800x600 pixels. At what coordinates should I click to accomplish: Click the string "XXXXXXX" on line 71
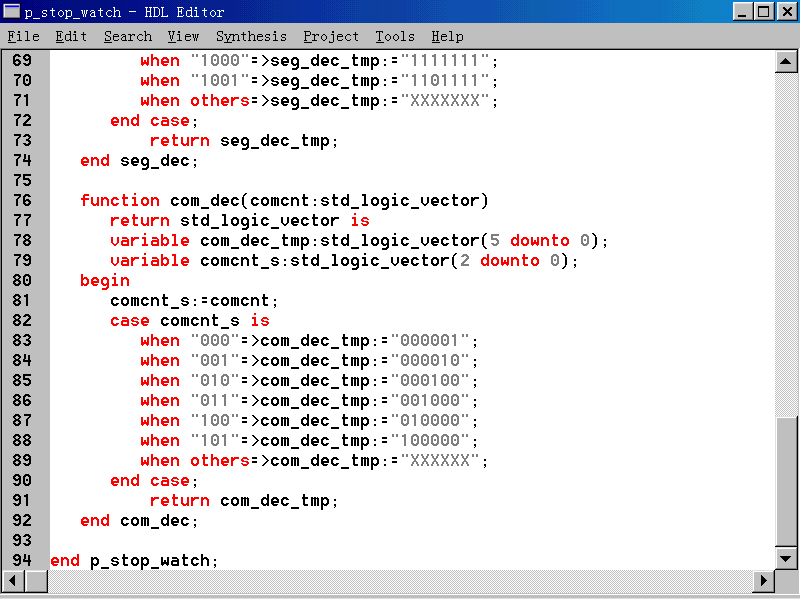coord(444,100)
